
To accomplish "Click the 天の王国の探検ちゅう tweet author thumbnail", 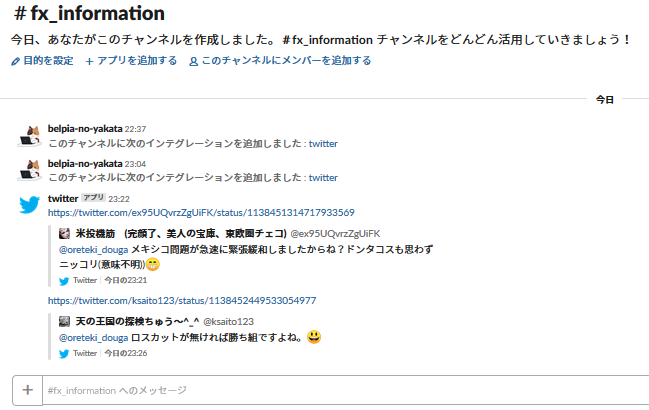I will point(64,321).
